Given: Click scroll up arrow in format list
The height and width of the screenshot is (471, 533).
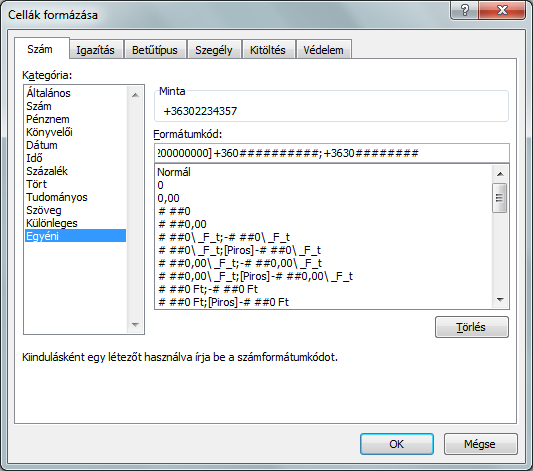Looking at the screenshot, I should [500, 174].
